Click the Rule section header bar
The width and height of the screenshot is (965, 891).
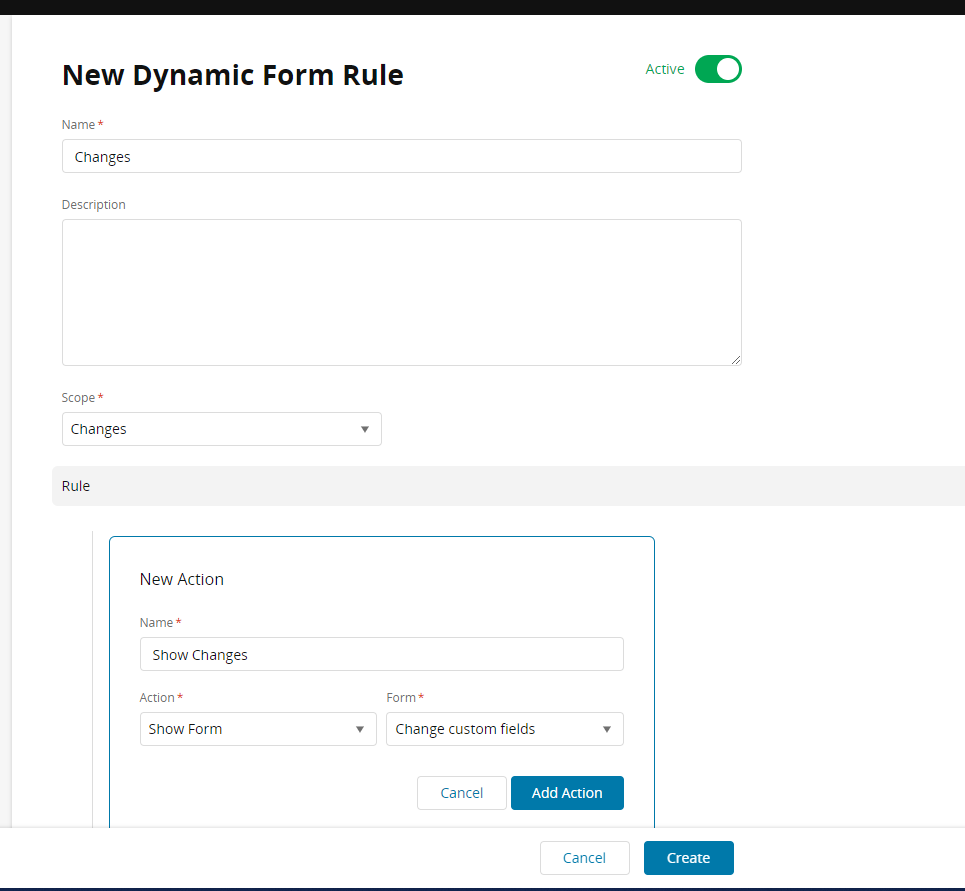(x=507, y=486)
